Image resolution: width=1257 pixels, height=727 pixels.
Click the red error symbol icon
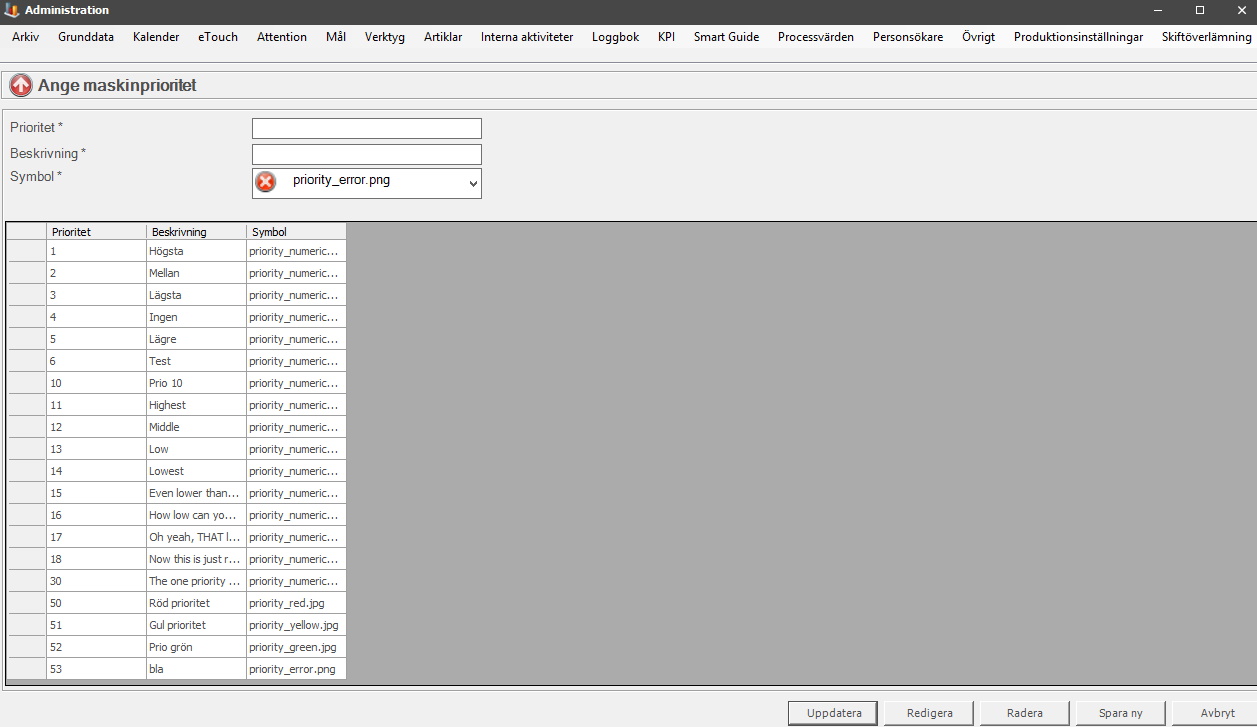pyautogui.click(x=266, y=182)
